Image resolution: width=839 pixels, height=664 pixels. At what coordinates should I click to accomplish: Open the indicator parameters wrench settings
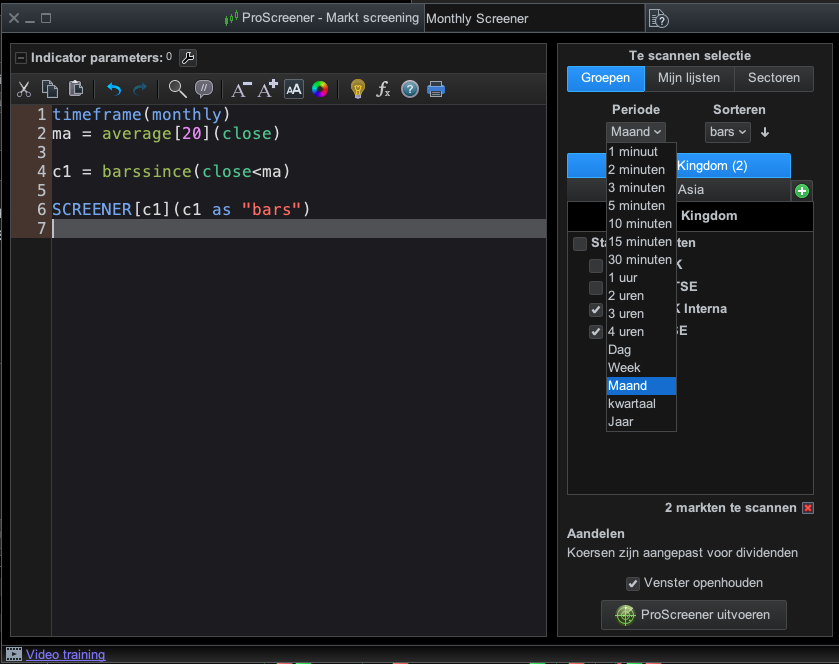(x=187, y=58)
